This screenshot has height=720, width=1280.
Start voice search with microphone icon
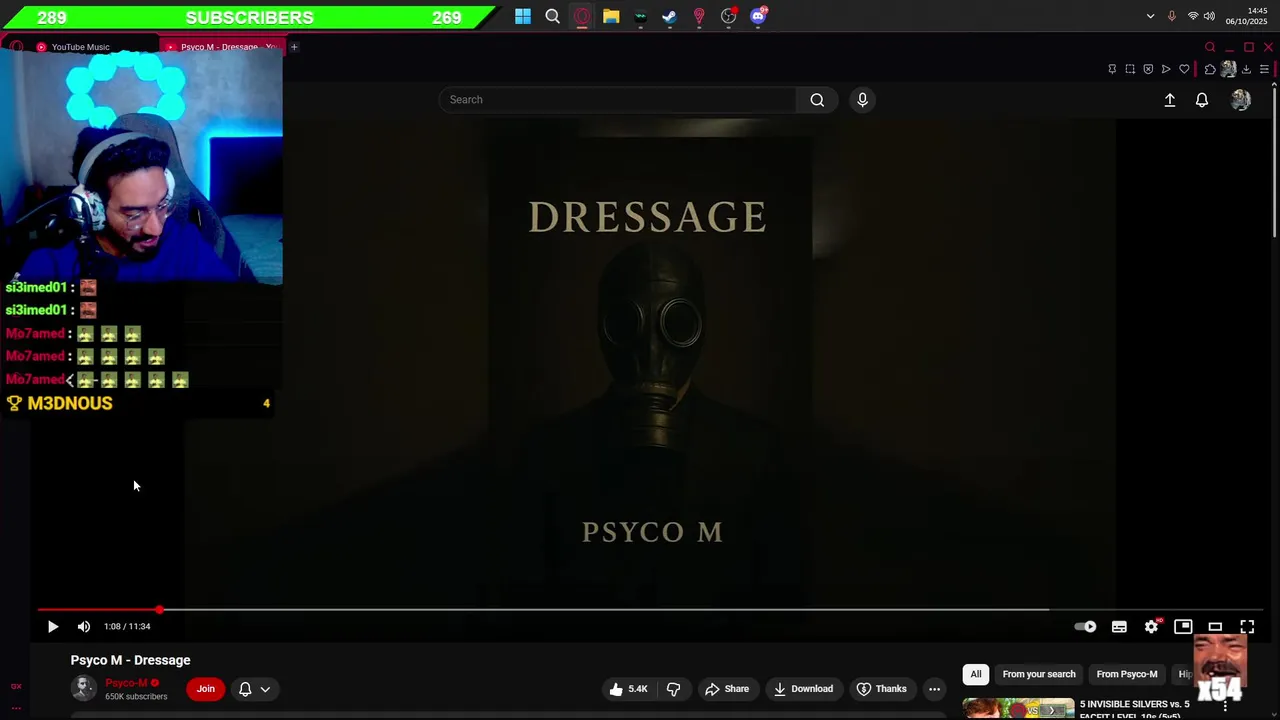coord(862,100)
